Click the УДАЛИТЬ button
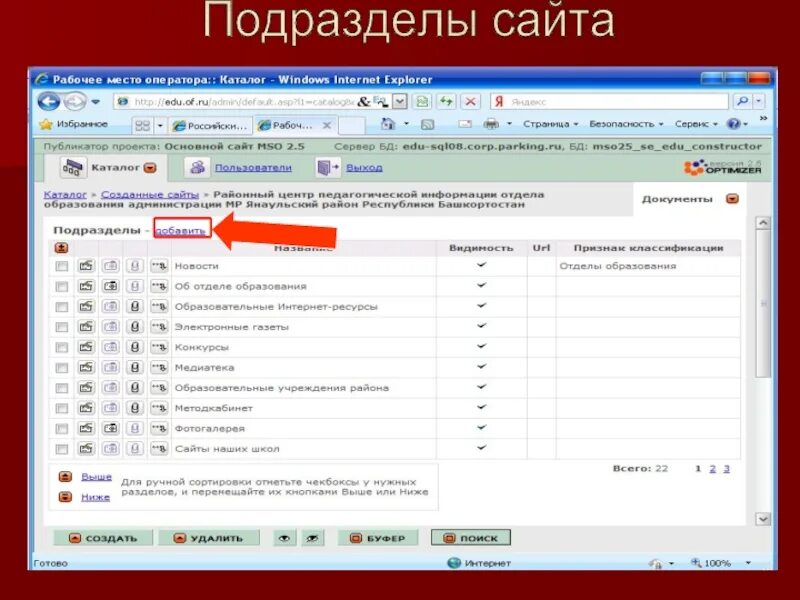This screenshot has height=600, width=800. click(209, 538)
